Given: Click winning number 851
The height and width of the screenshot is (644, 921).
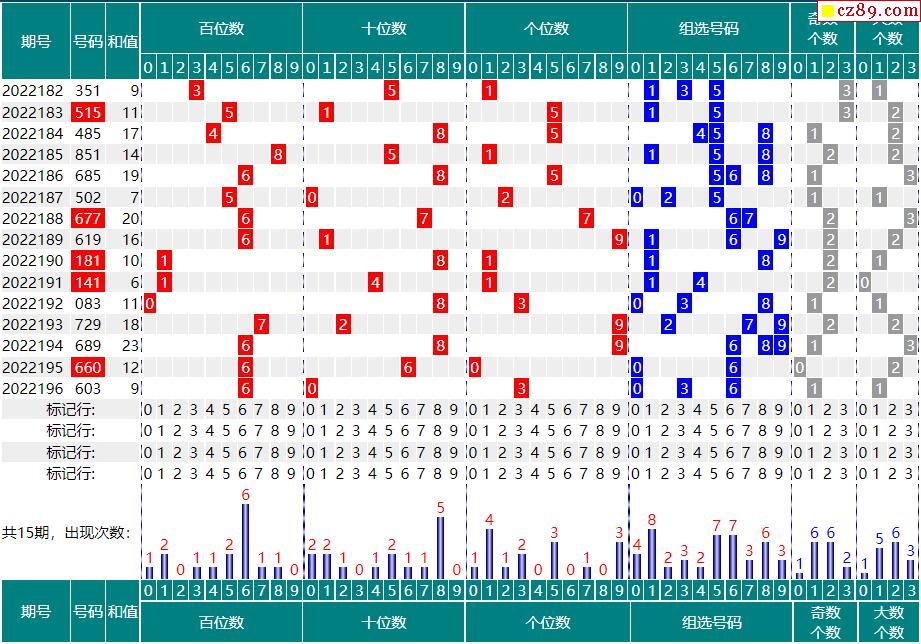Looking at the screenshot, I should [88, 155].
